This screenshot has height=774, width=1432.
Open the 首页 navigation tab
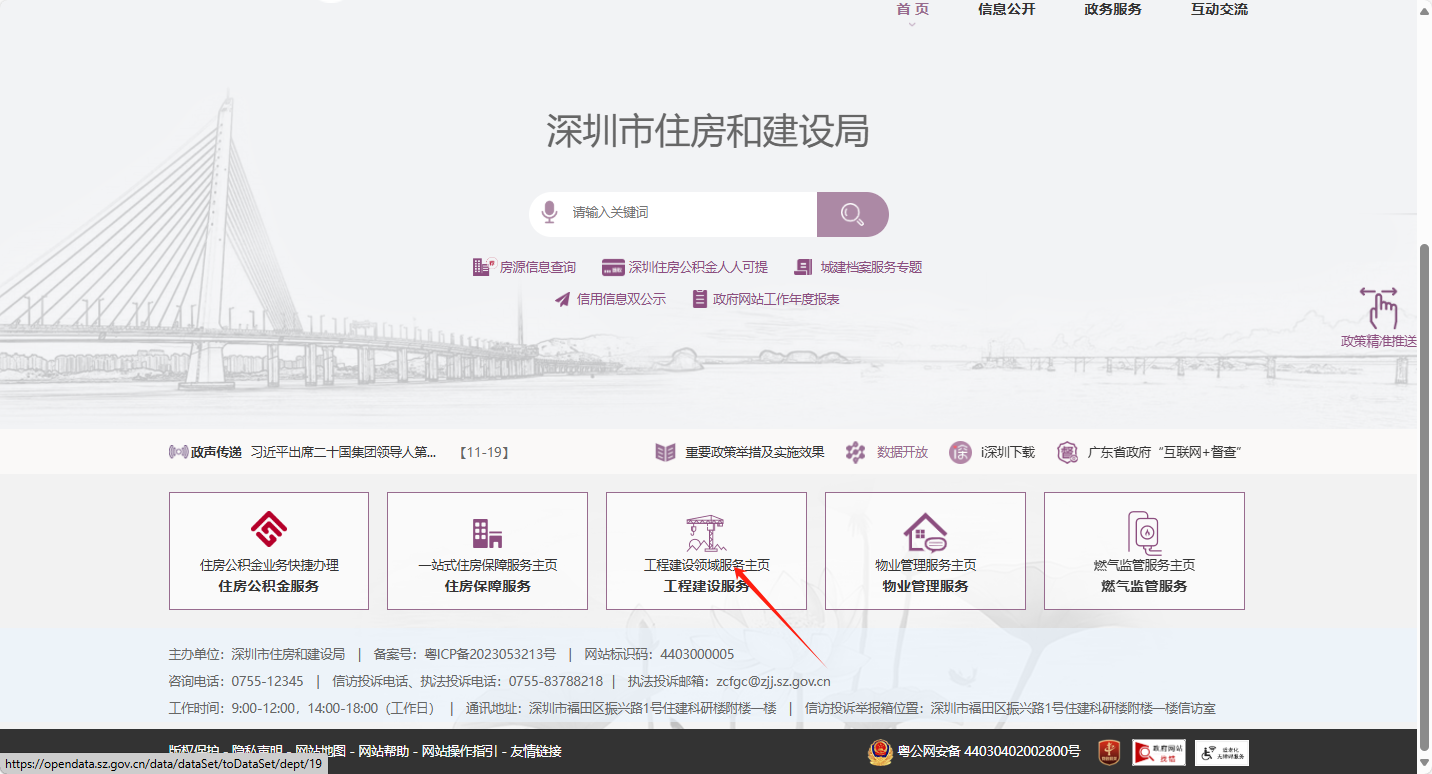(x=912, y=9)
